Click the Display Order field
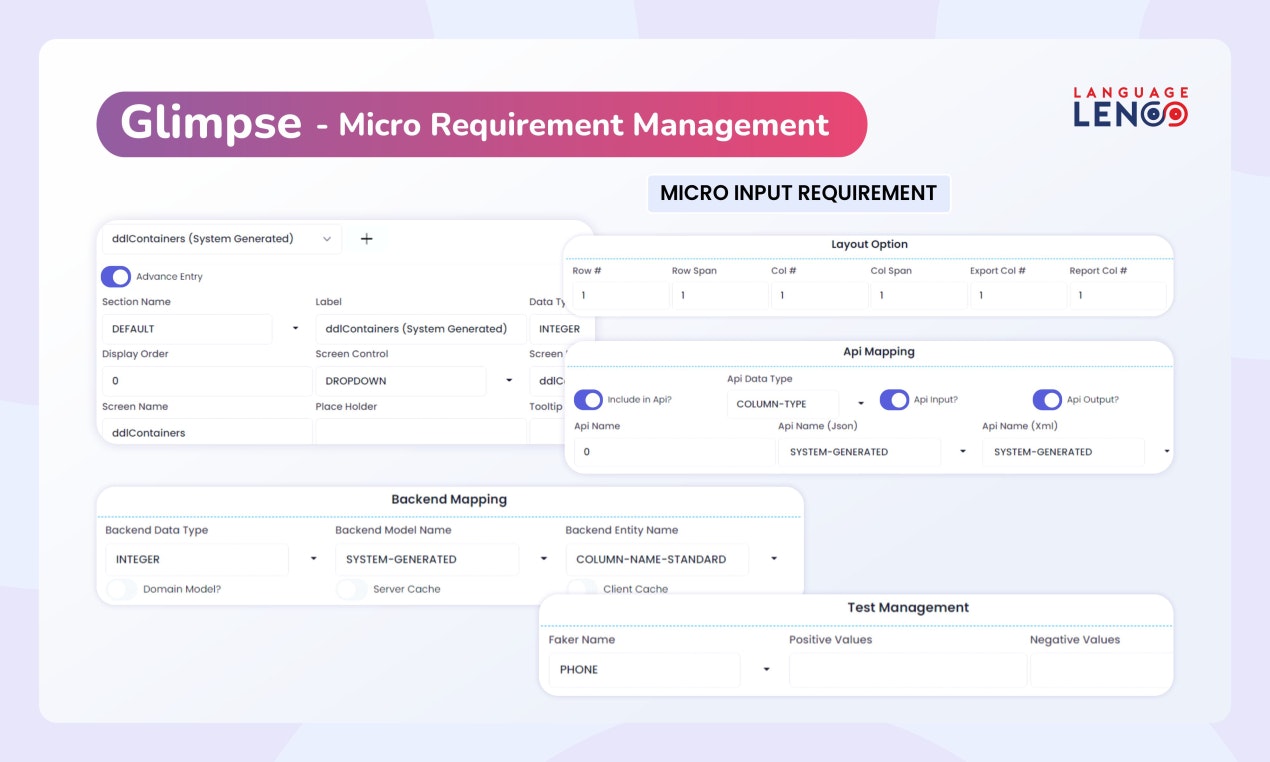 click(207, 381)
